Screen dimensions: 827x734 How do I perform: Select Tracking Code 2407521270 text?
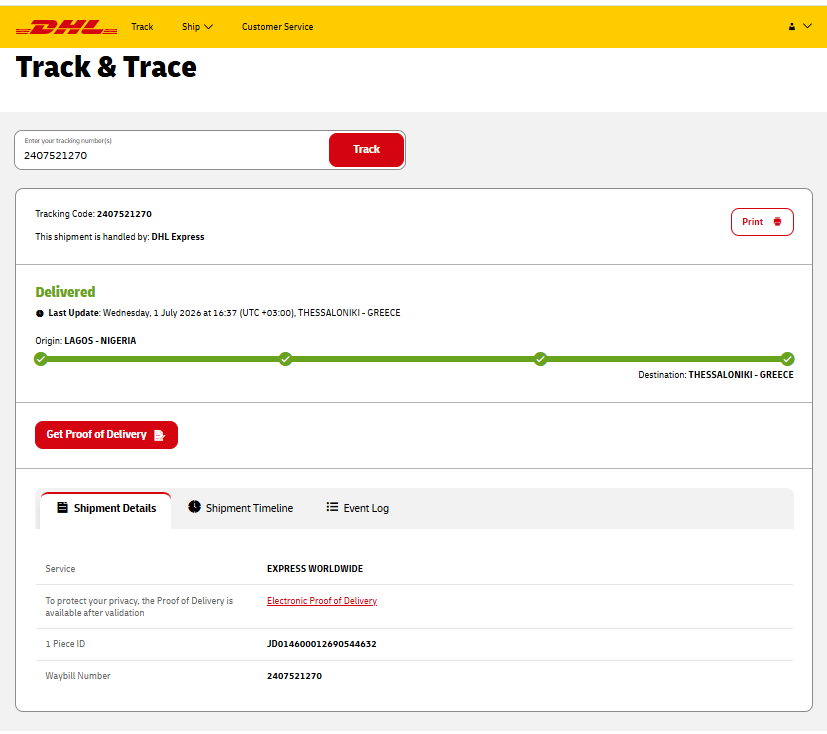point(93,214)
